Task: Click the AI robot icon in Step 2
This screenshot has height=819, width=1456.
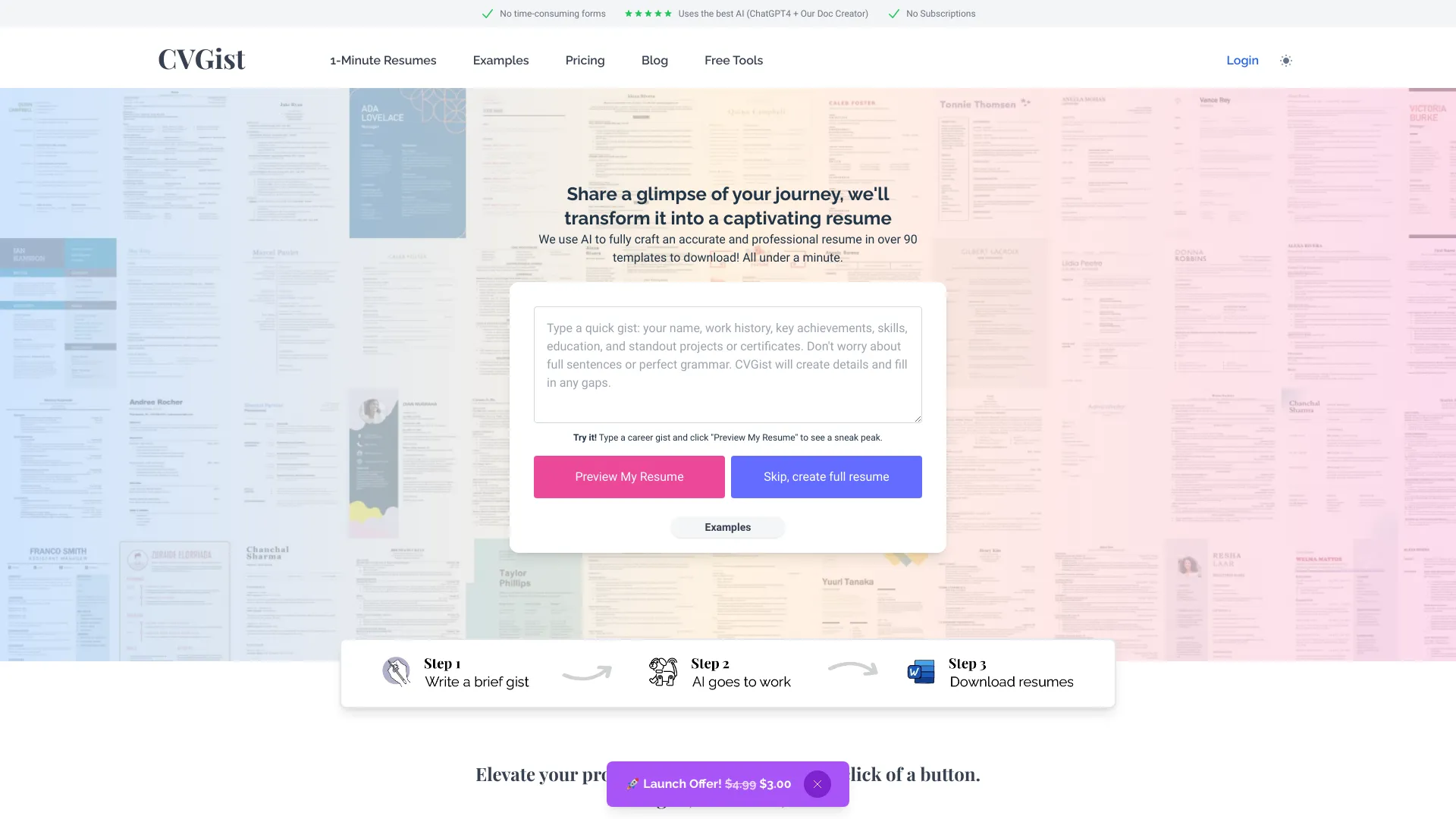Action: (x=662, y=672)
